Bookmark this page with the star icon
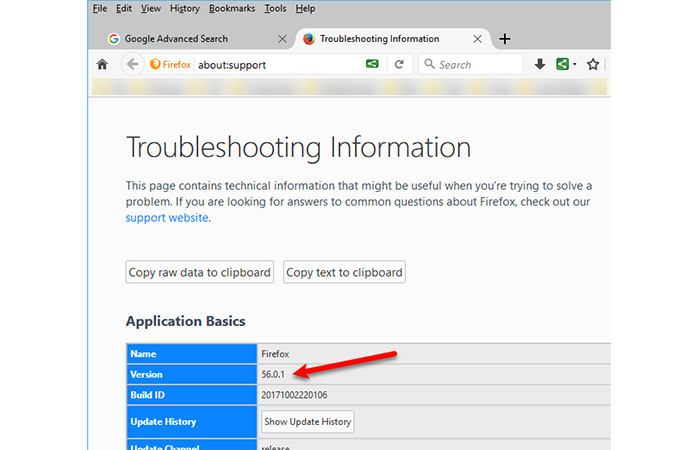 pyautogui.click(x=593, y=64)
